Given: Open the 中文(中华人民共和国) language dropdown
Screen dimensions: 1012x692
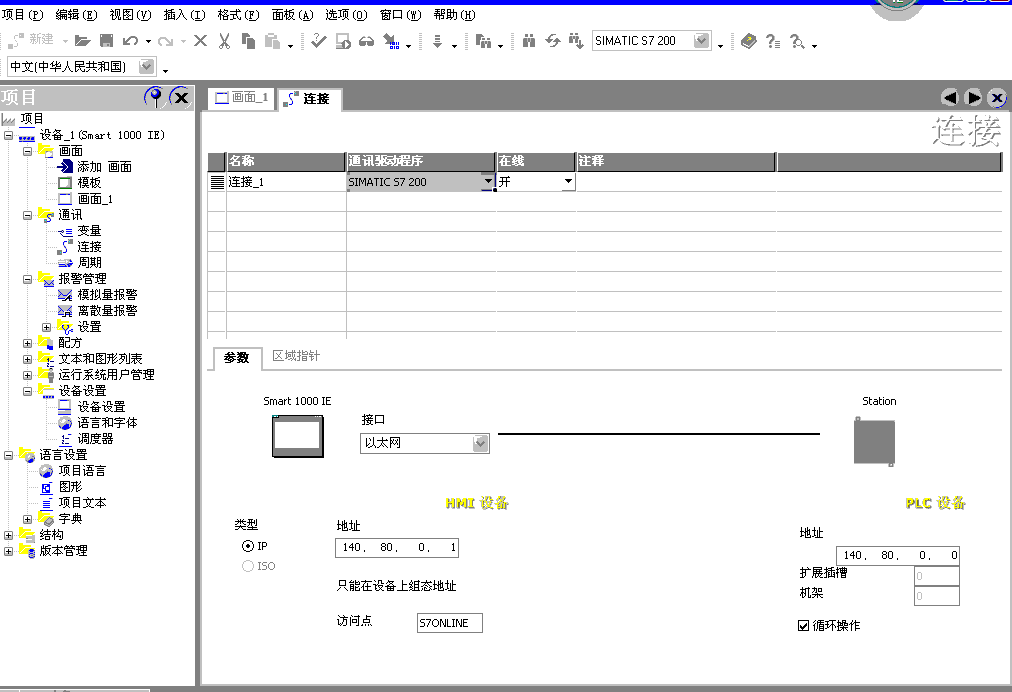Looking at the screenshot, I should pos(147,66).
